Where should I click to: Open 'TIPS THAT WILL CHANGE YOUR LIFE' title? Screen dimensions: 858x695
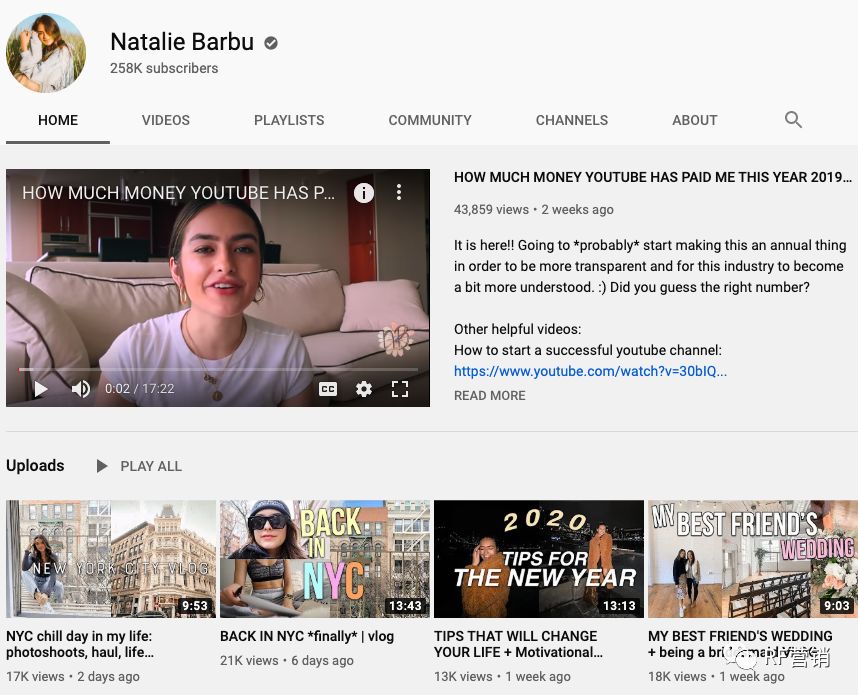coord(518,644)
